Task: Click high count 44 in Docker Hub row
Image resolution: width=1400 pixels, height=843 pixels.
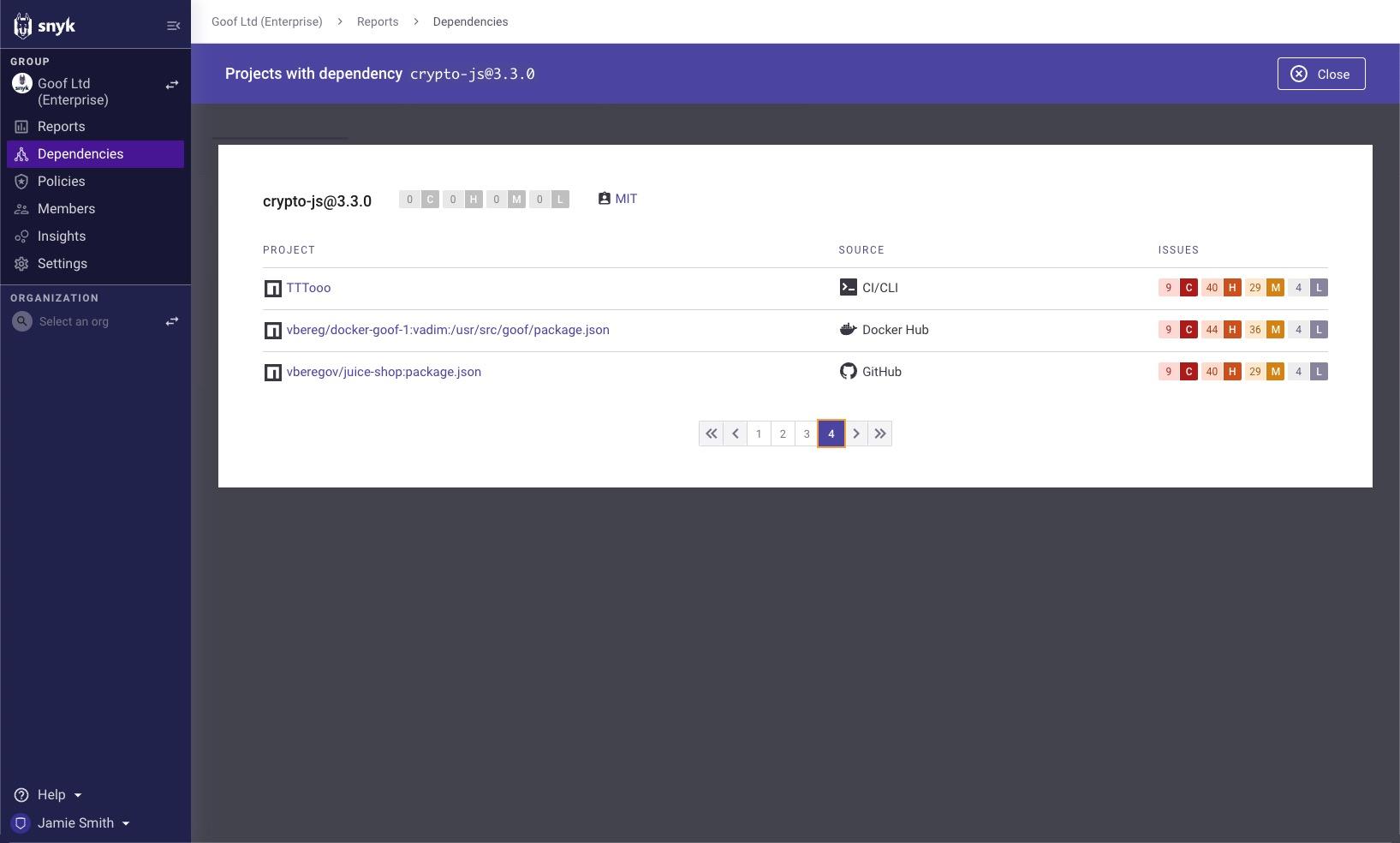Action: pos(1212,330)
